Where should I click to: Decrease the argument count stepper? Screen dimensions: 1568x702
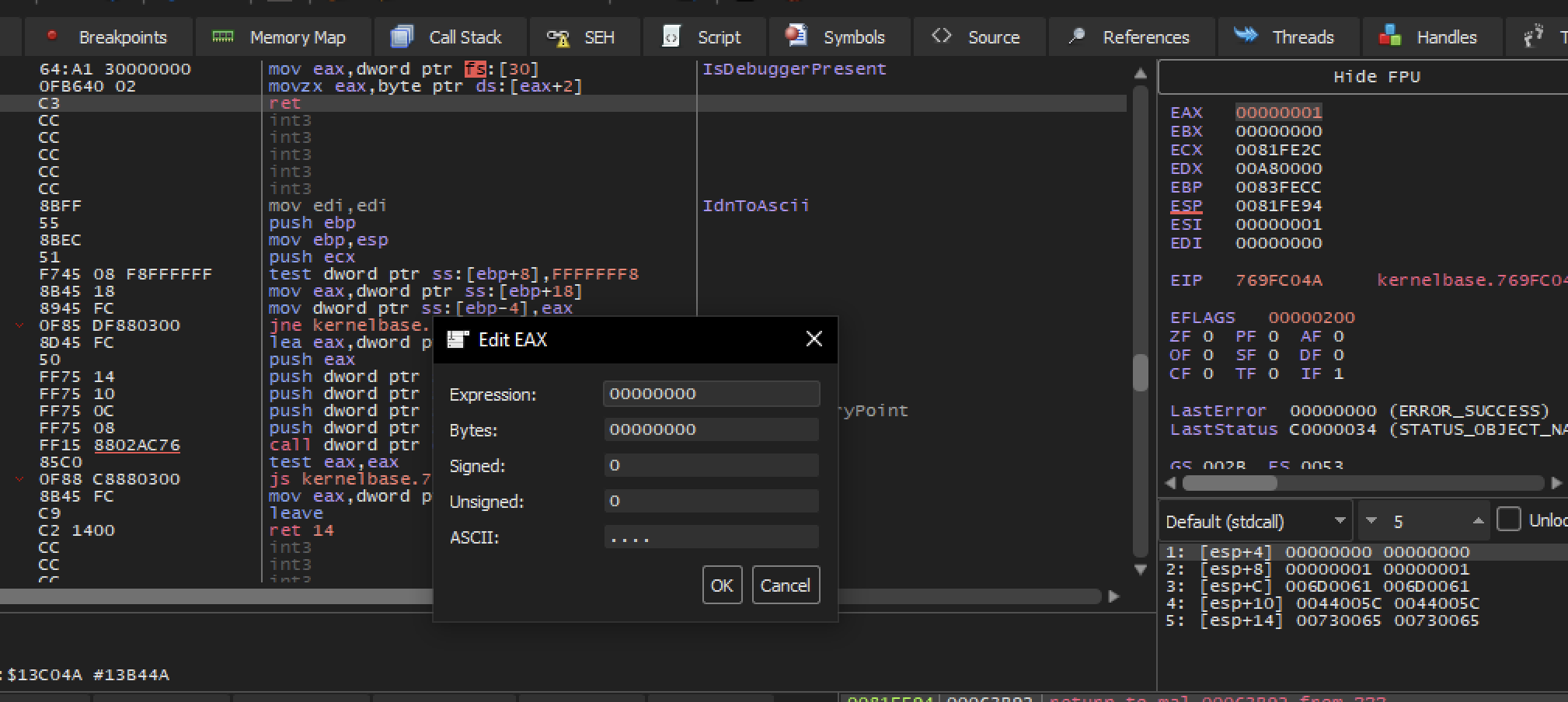[x=1371, y=521]
